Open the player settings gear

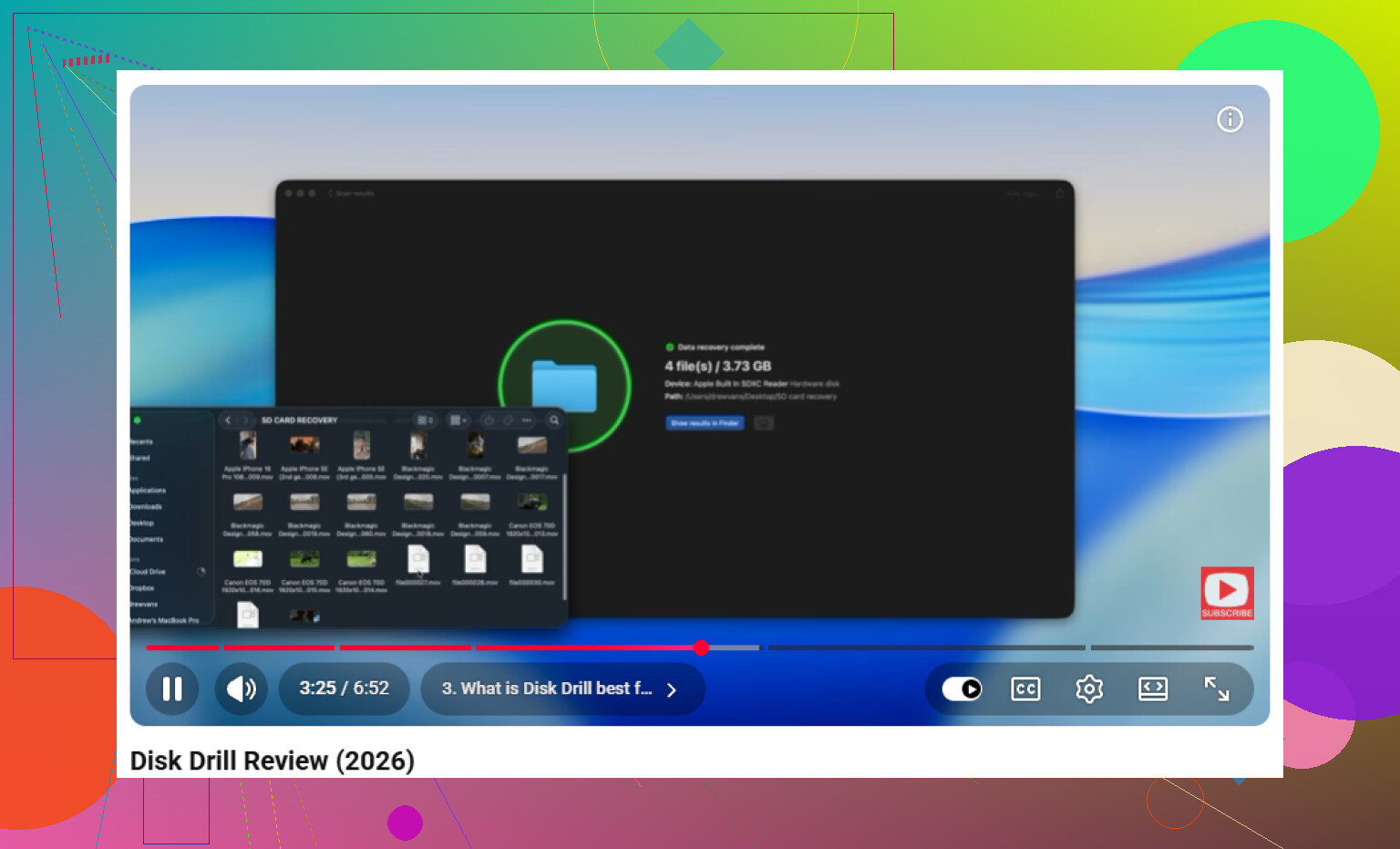[1089, 689]
